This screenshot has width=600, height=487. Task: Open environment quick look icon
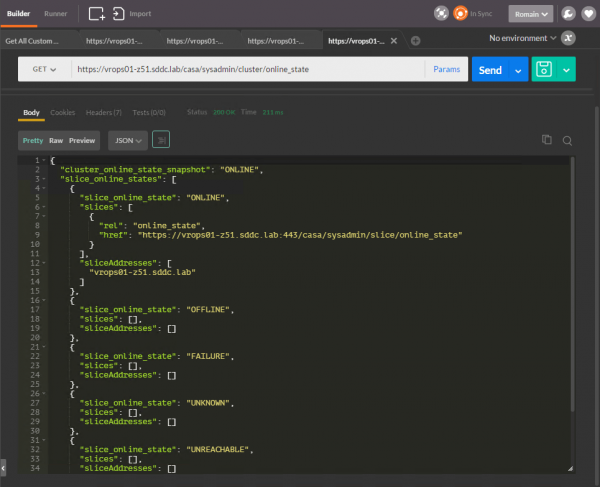(568, 38)
